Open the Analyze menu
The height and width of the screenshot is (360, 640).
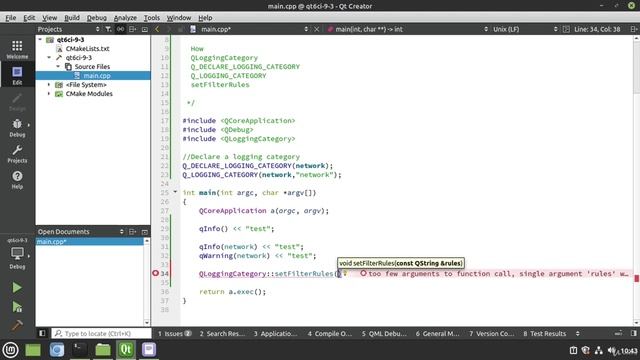[x=125, y=18]
